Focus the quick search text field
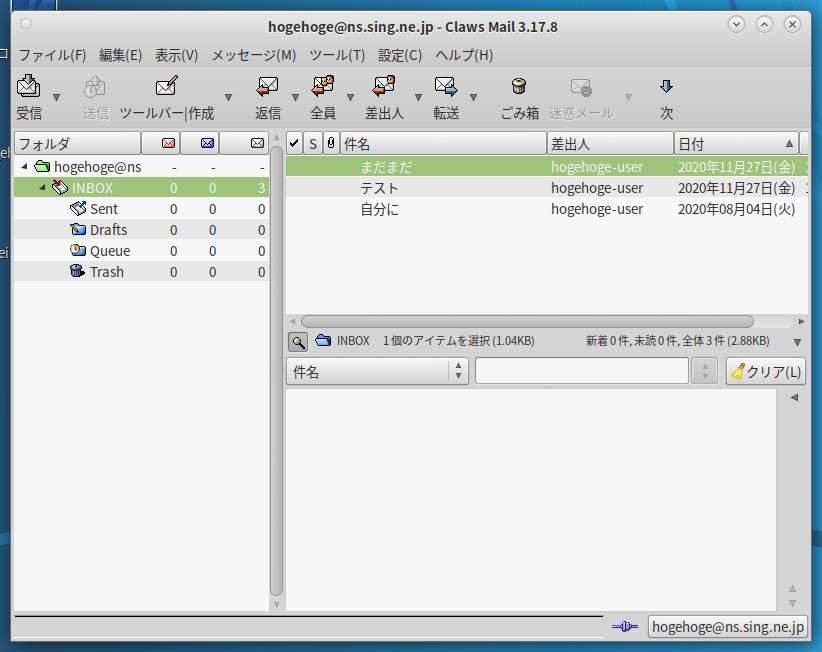The width and height of the screenshot is (822, 652). coord(581,372)
